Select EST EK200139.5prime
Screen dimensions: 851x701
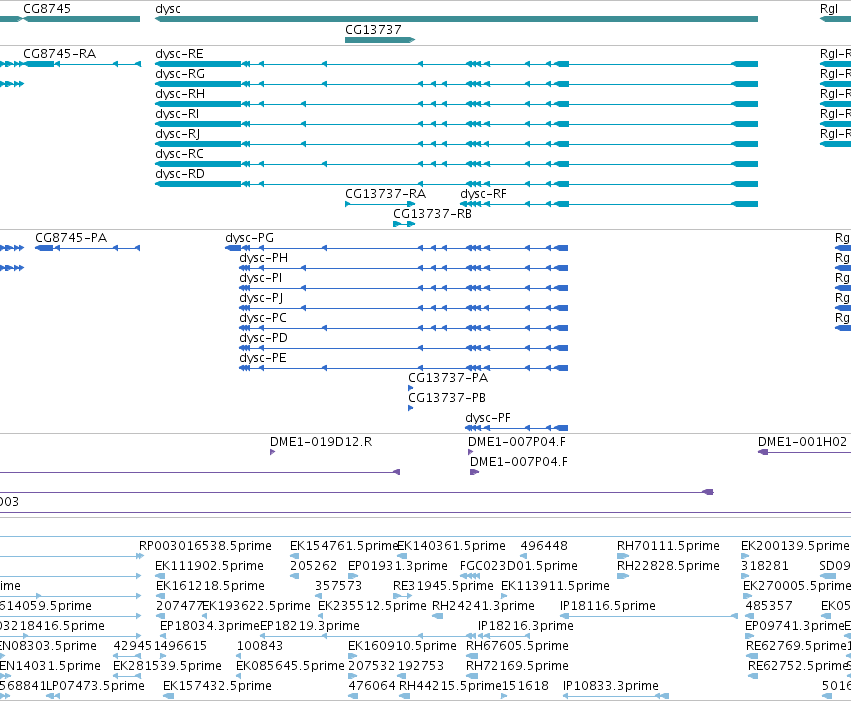tap(745, 556)
